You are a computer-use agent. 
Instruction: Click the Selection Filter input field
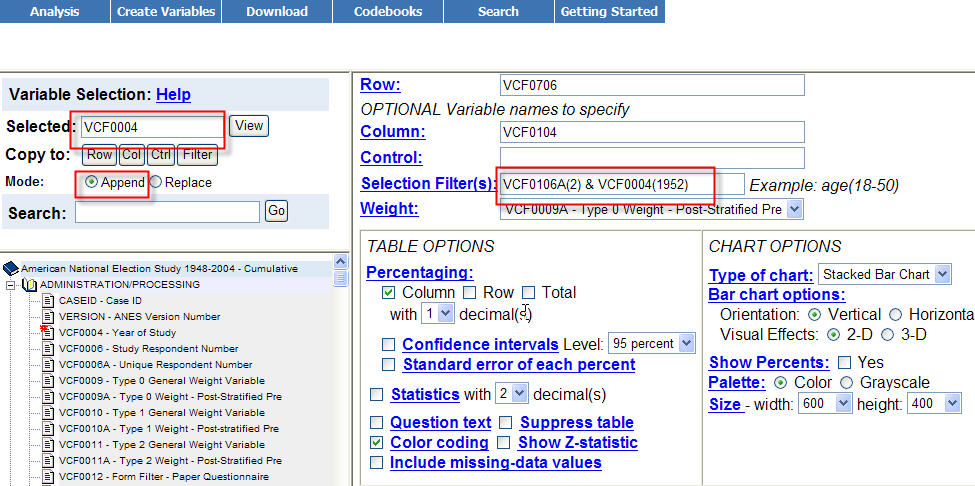click(x=621, y=184)
